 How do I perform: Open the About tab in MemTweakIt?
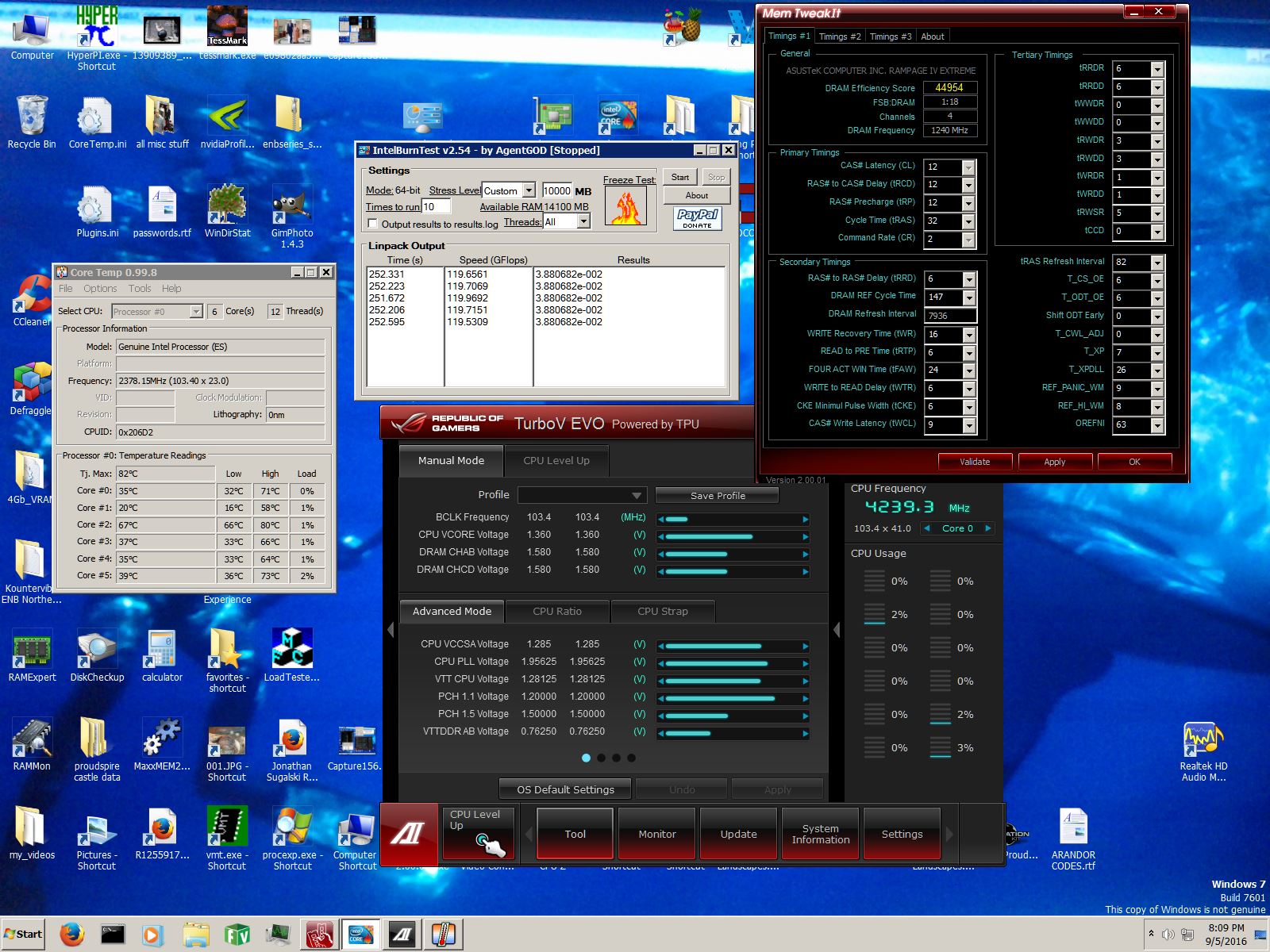[x=932, y=36]
